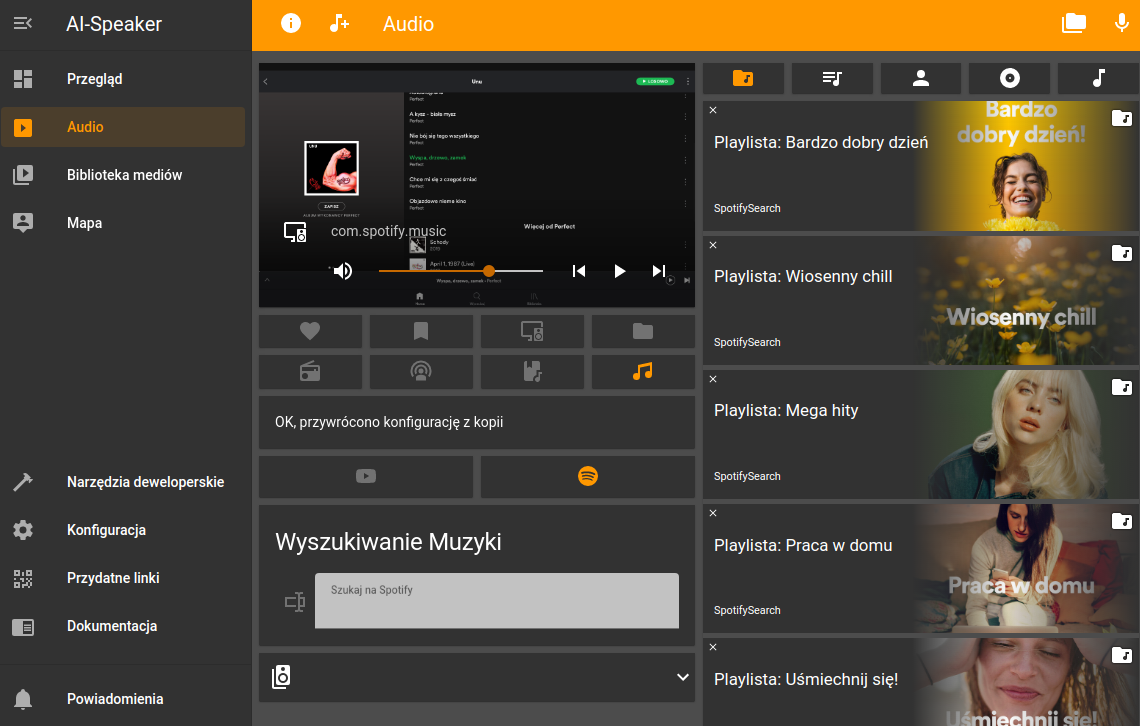Click music folder icon on Praca w domu

click(1122, 521)
